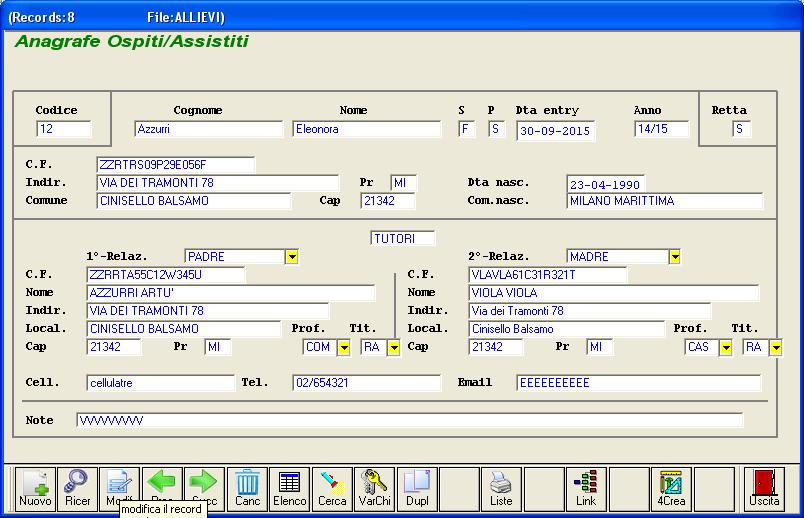804x518 pixels.
Task: Open the Elenco table list icon
Action: coord(290,489)
